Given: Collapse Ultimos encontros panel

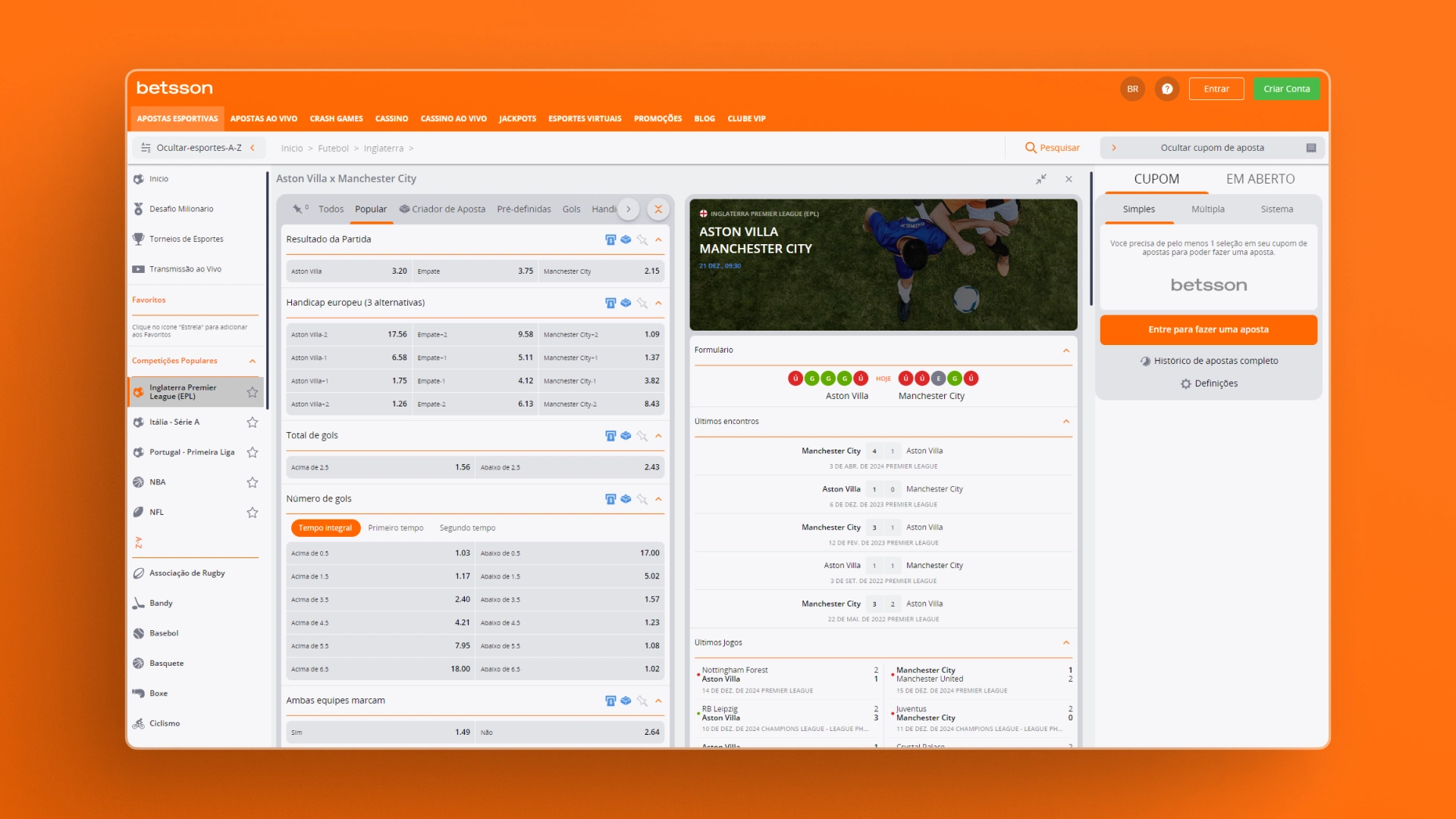Looking at the screenshot, I should point(1066,422).
